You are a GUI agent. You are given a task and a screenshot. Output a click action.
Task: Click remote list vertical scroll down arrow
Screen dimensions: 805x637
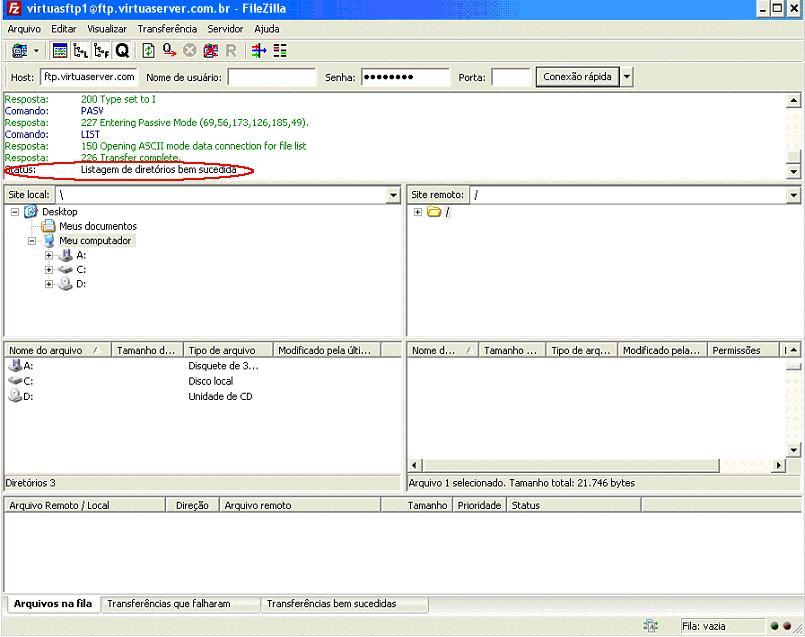[x=793, y=451]
